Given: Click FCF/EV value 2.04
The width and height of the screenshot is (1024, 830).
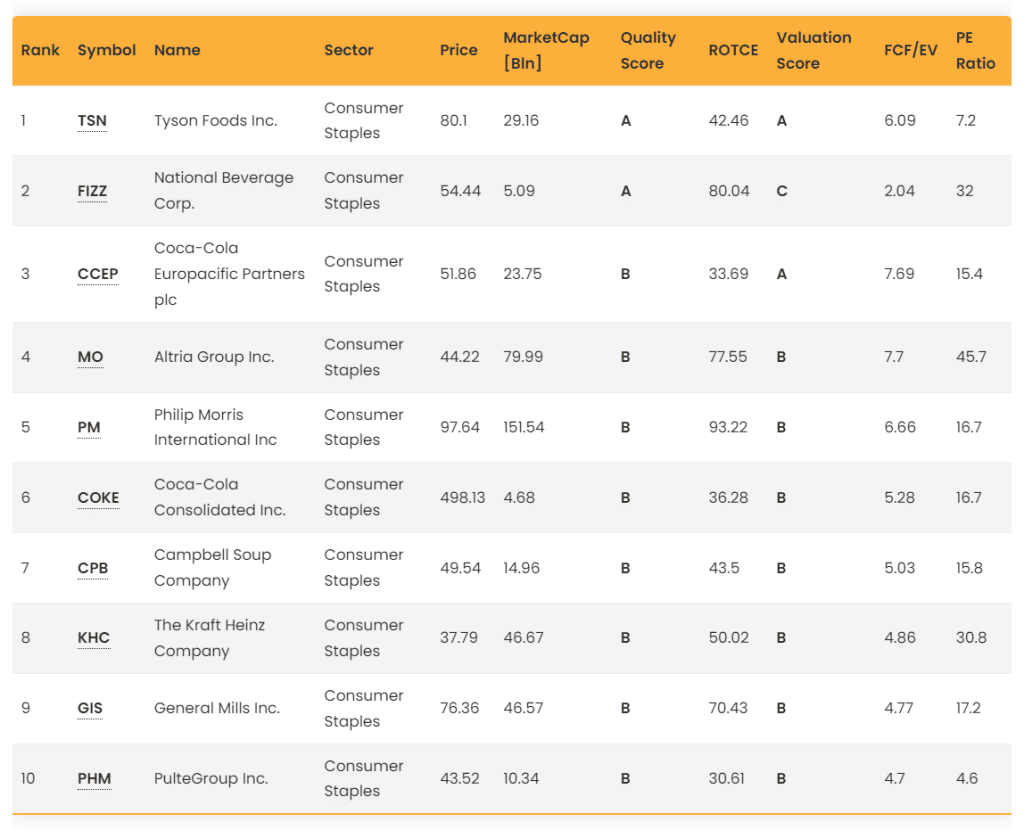Looking at the screenshot, I should coord(899,191).
